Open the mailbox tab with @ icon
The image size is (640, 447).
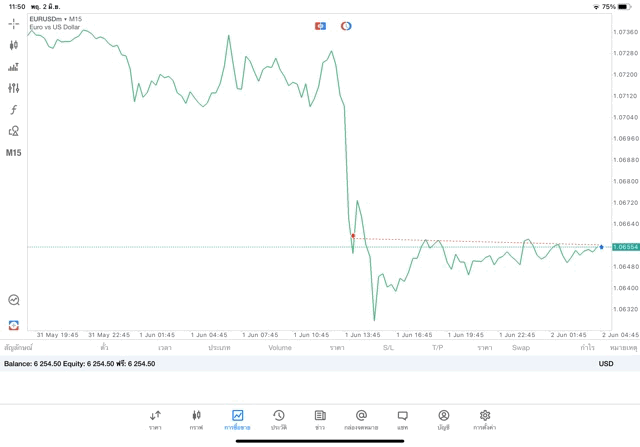tap(361, 419)
